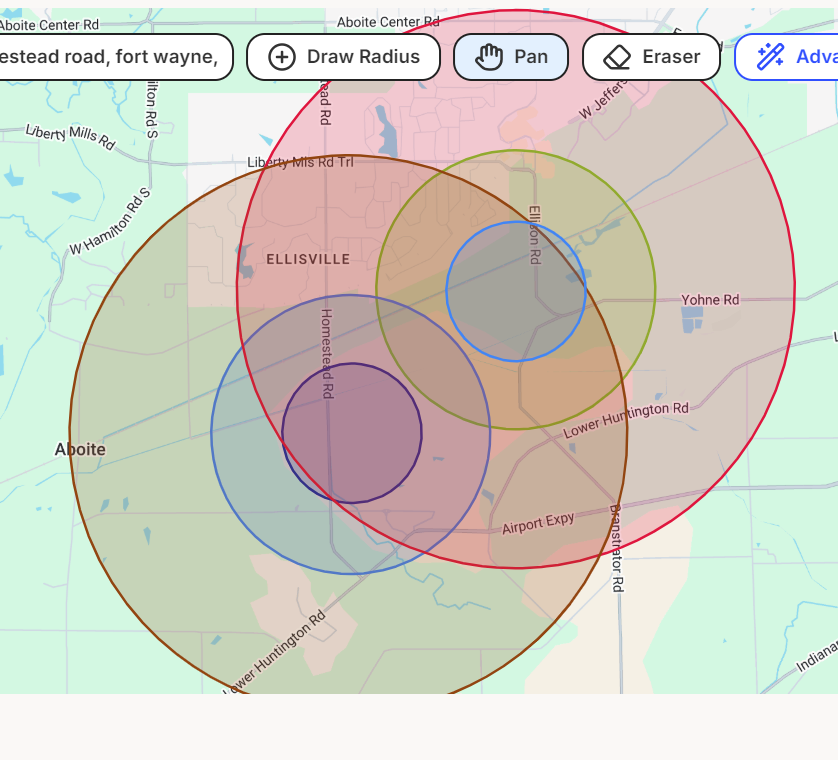This screenshot has width=838, height=760.
Task: Click the Airport Expy road label
Action: tap(538, 523)
